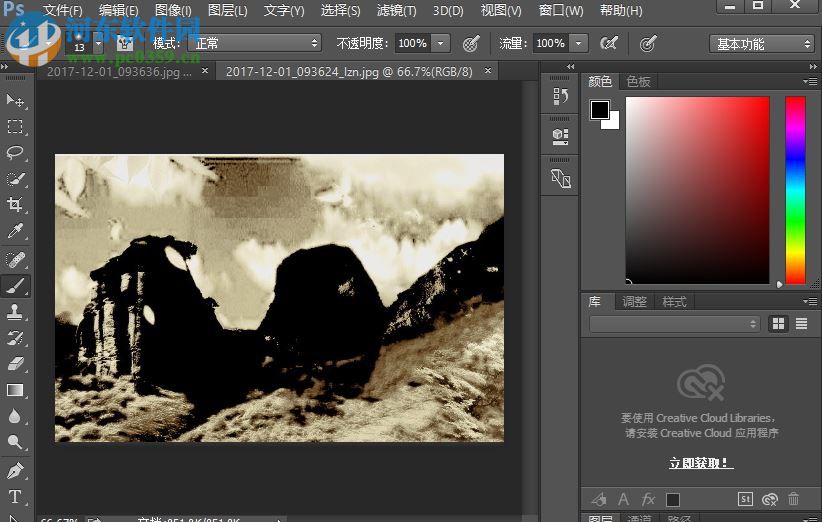The height and width of the screenshot is (522, 822).
Task: Open the blend mode 正常 dropdown
Action: point(256,44)
